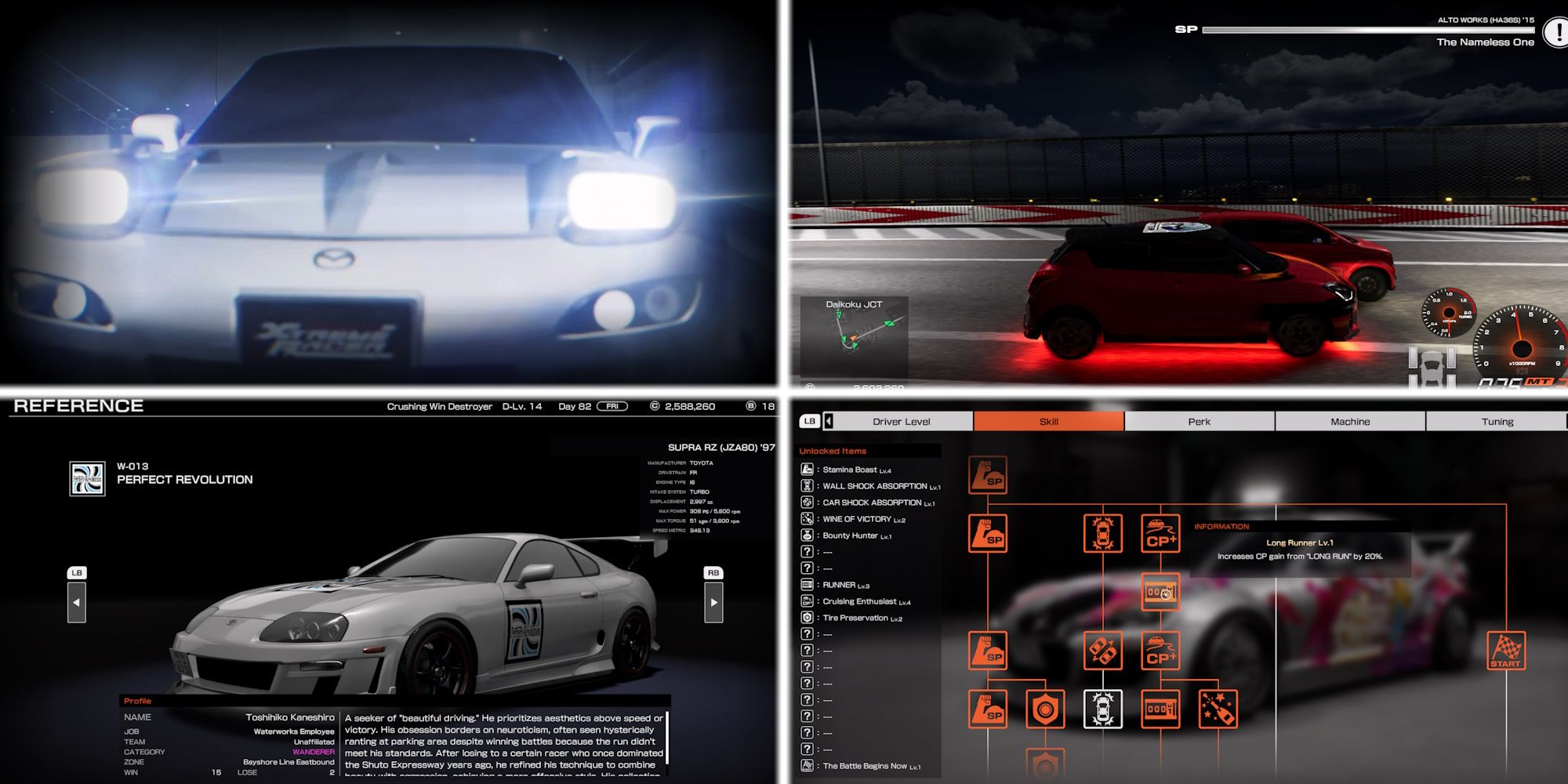Click the Perfect Revolution team emblem
This screenshot has width=1568, height=784.
coord(87,478)
